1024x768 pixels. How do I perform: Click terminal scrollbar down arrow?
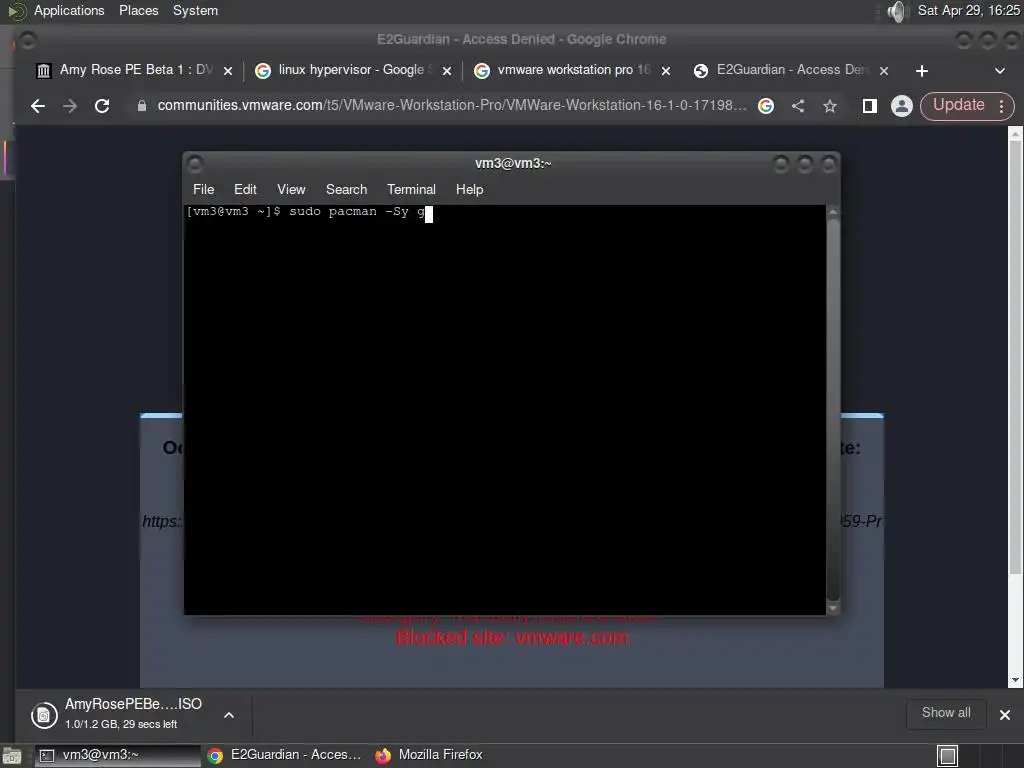pyautogui.click(x=833, y=608)
